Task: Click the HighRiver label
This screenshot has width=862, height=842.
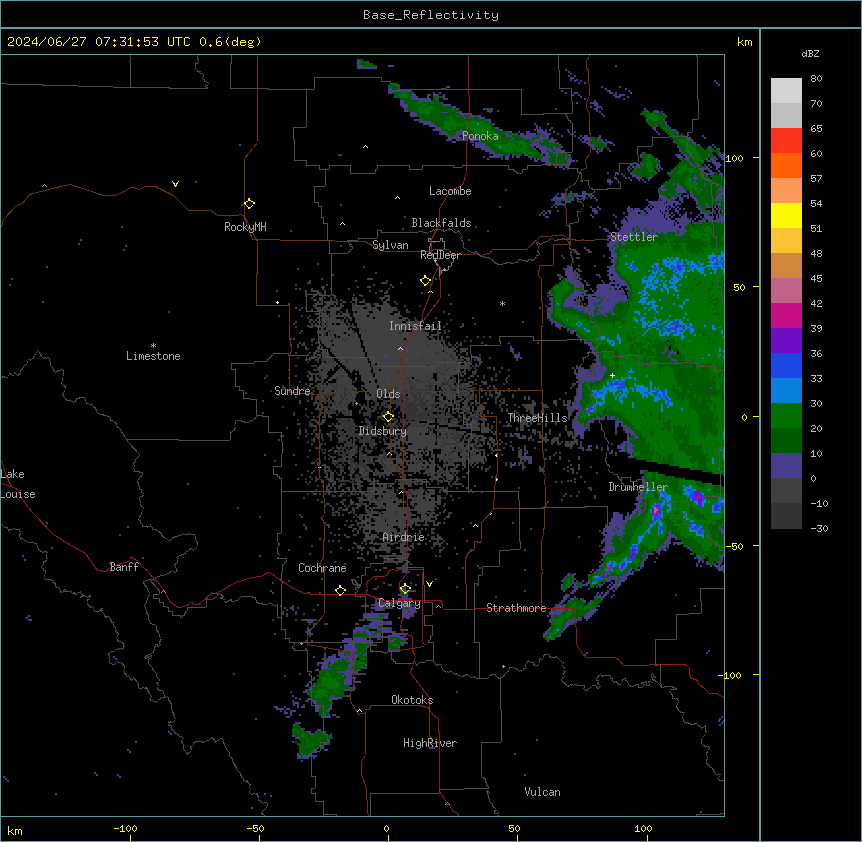Action: pyautogui.click(x=430, y=743)
